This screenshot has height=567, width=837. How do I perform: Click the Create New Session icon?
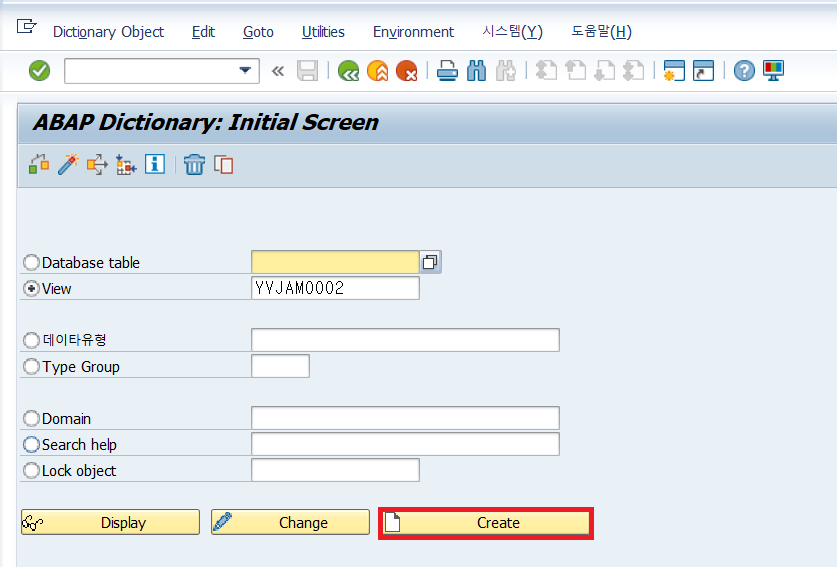click(674, 70)
